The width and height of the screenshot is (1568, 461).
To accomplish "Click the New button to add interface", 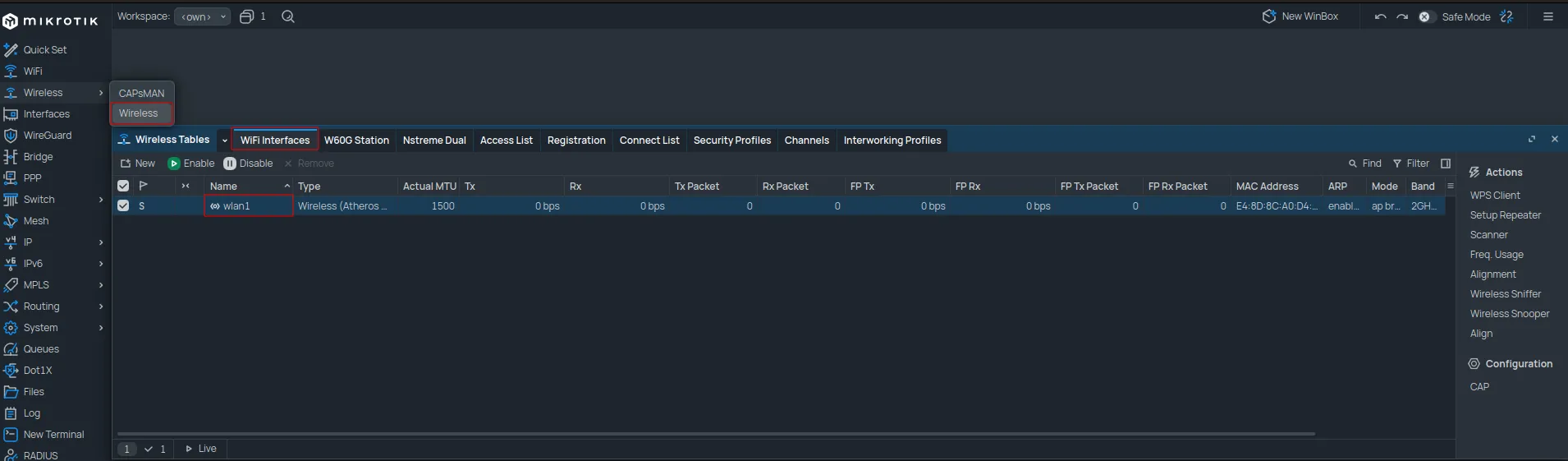I will coord(138,164).
